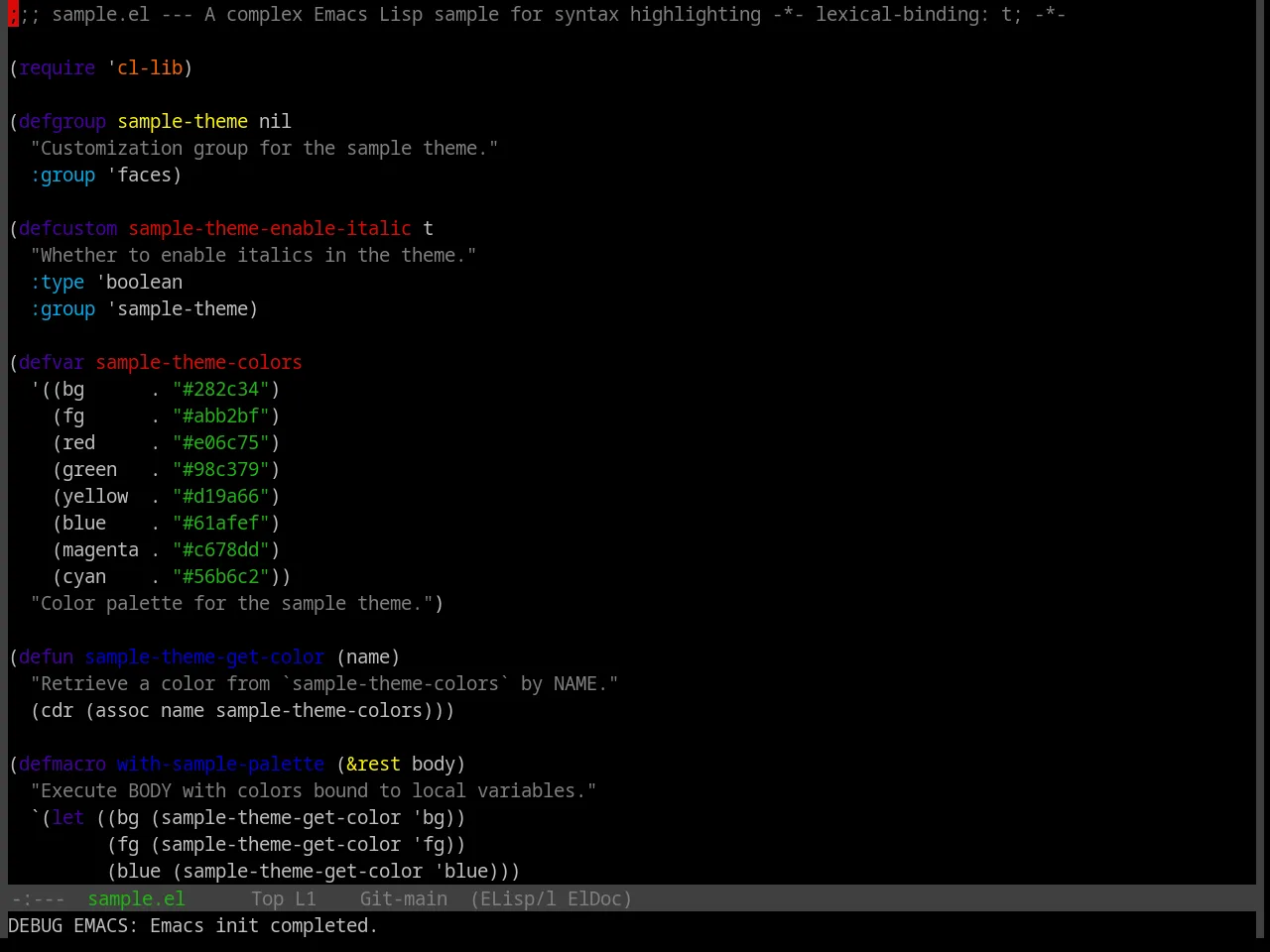The height and width of the screenshot is (952, 1270).
Task: Click the color string "#61afef"
Action: [221, 523]
